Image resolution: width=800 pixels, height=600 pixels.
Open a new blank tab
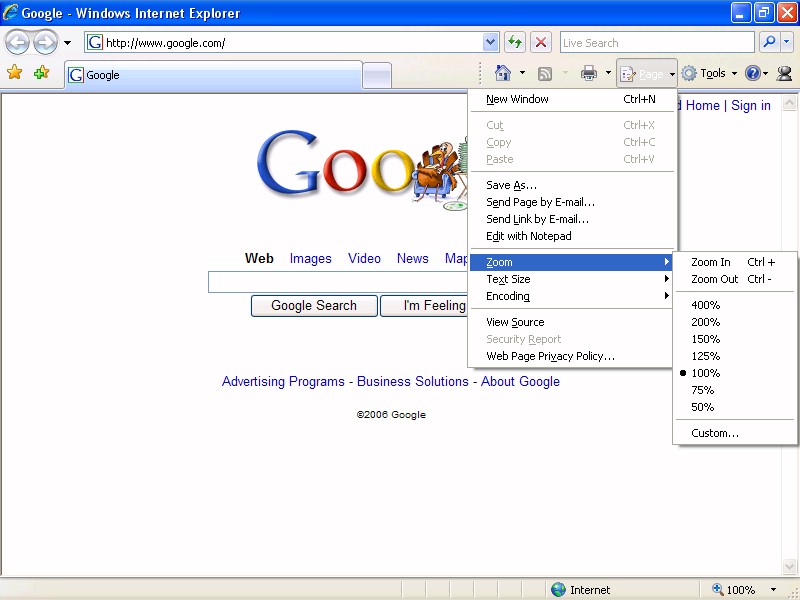pyautogui.click(x=377, y=76)
